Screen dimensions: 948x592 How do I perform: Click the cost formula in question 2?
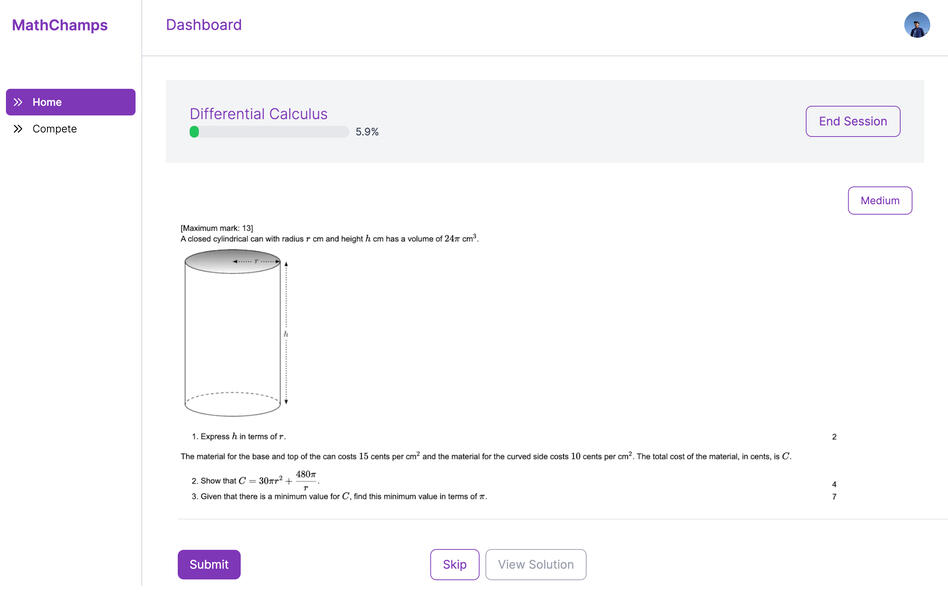pos(279,480)
